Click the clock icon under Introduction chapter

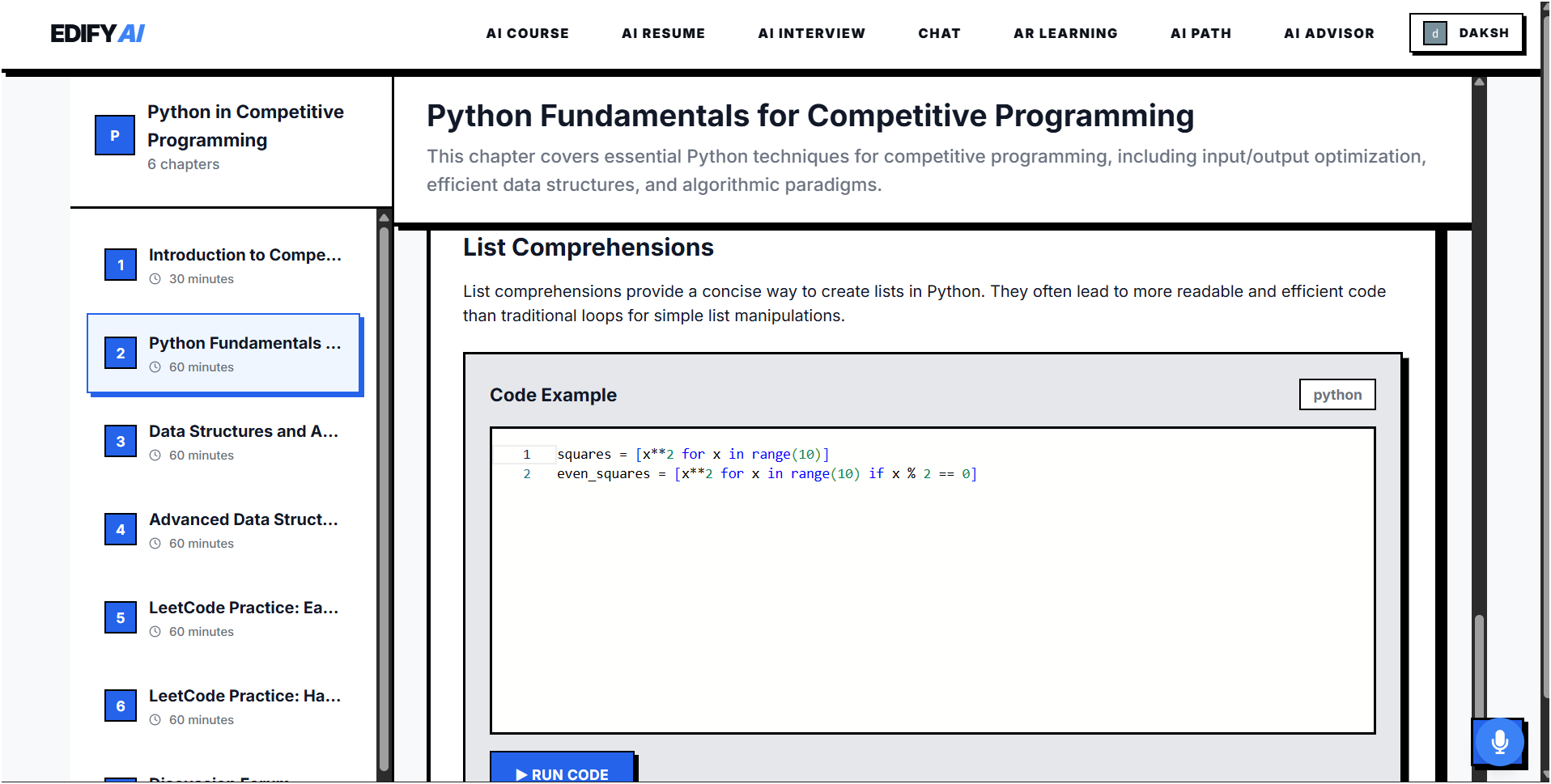155,278
